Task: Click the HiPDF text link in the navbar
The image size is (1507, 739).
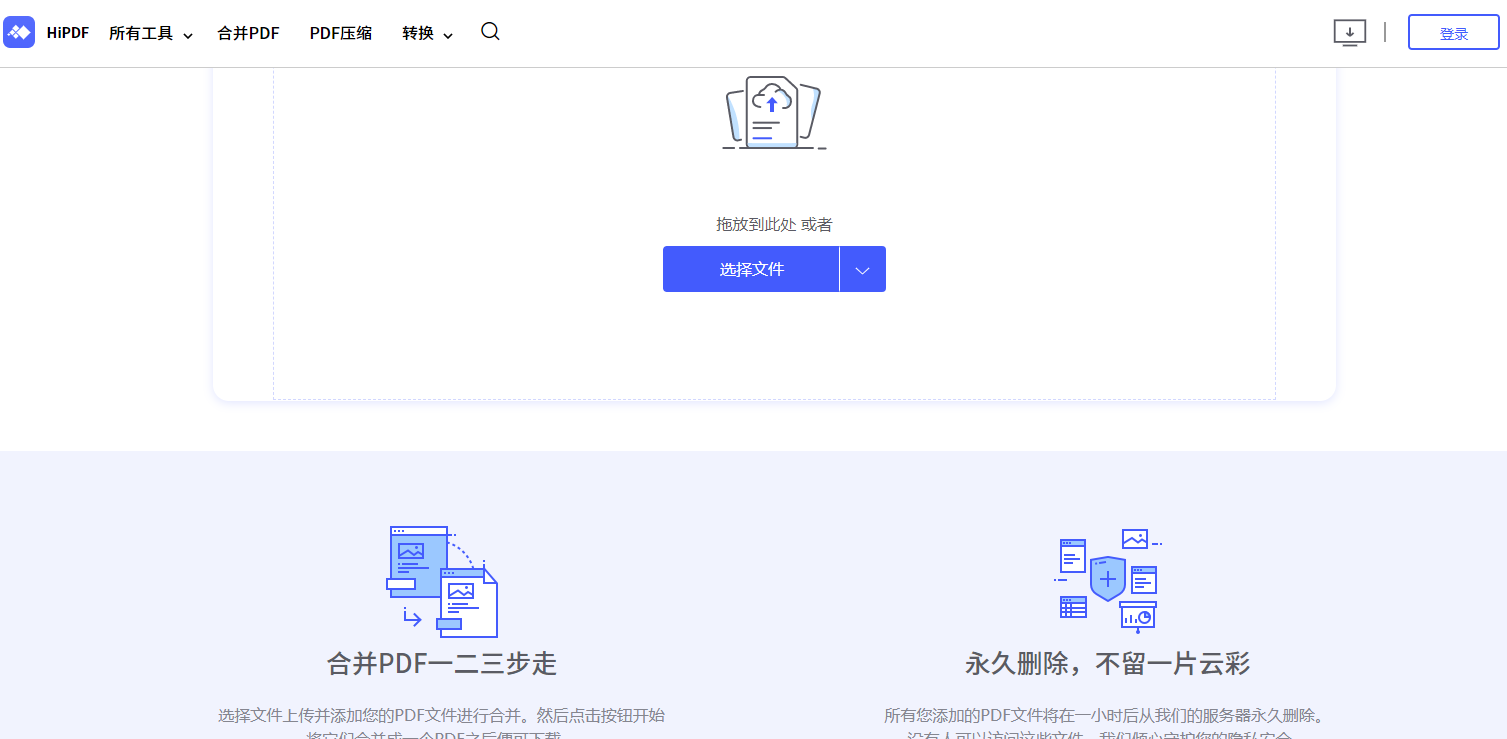Action: (66, 32)
